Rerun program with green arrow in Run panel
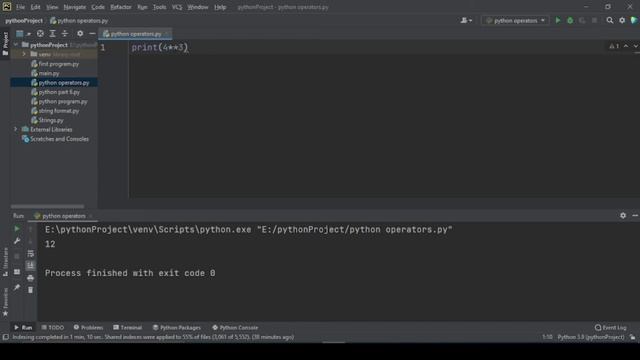Screen dimensions: 640x360 17,229
